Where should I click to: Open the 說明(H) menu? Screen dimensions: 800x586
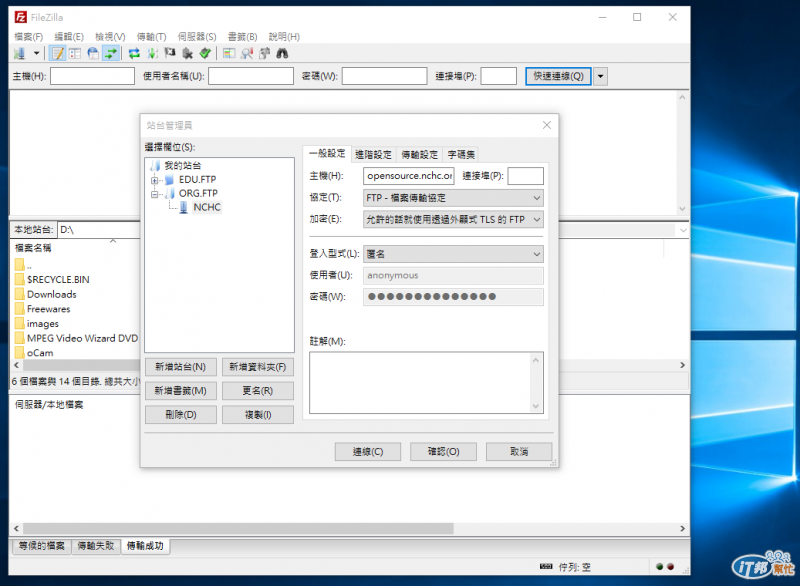(x=284, y=37)
